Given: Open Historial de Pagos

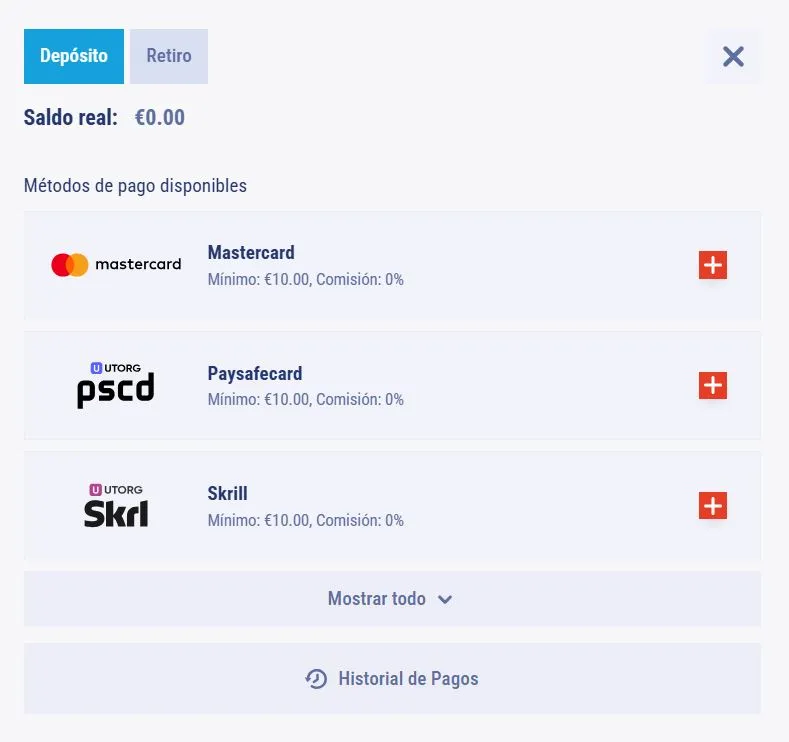Looking at the screenshot, I should [x=392, y=679].
